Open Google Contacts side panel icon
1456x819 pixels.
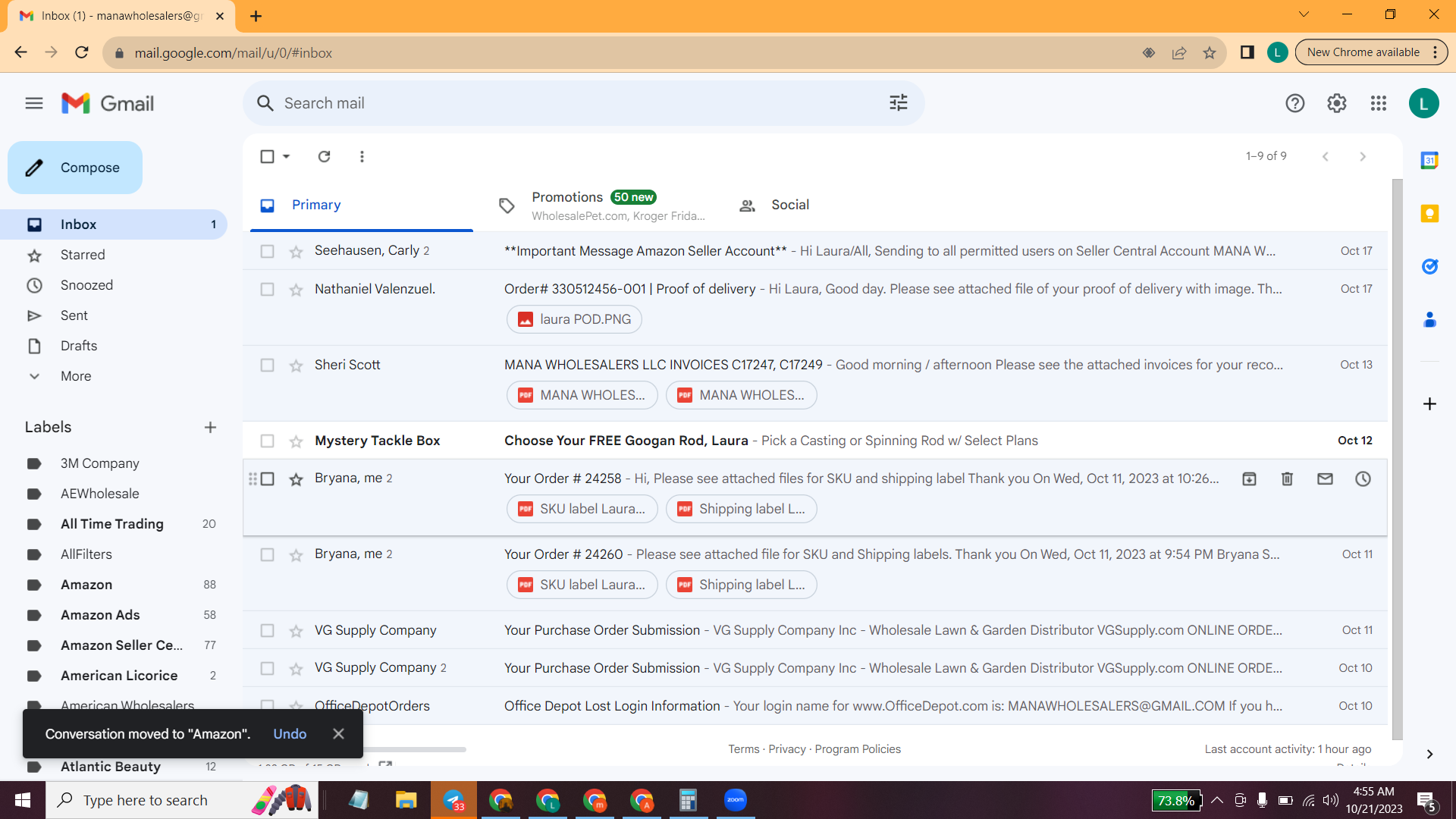tap(1429, 319)
